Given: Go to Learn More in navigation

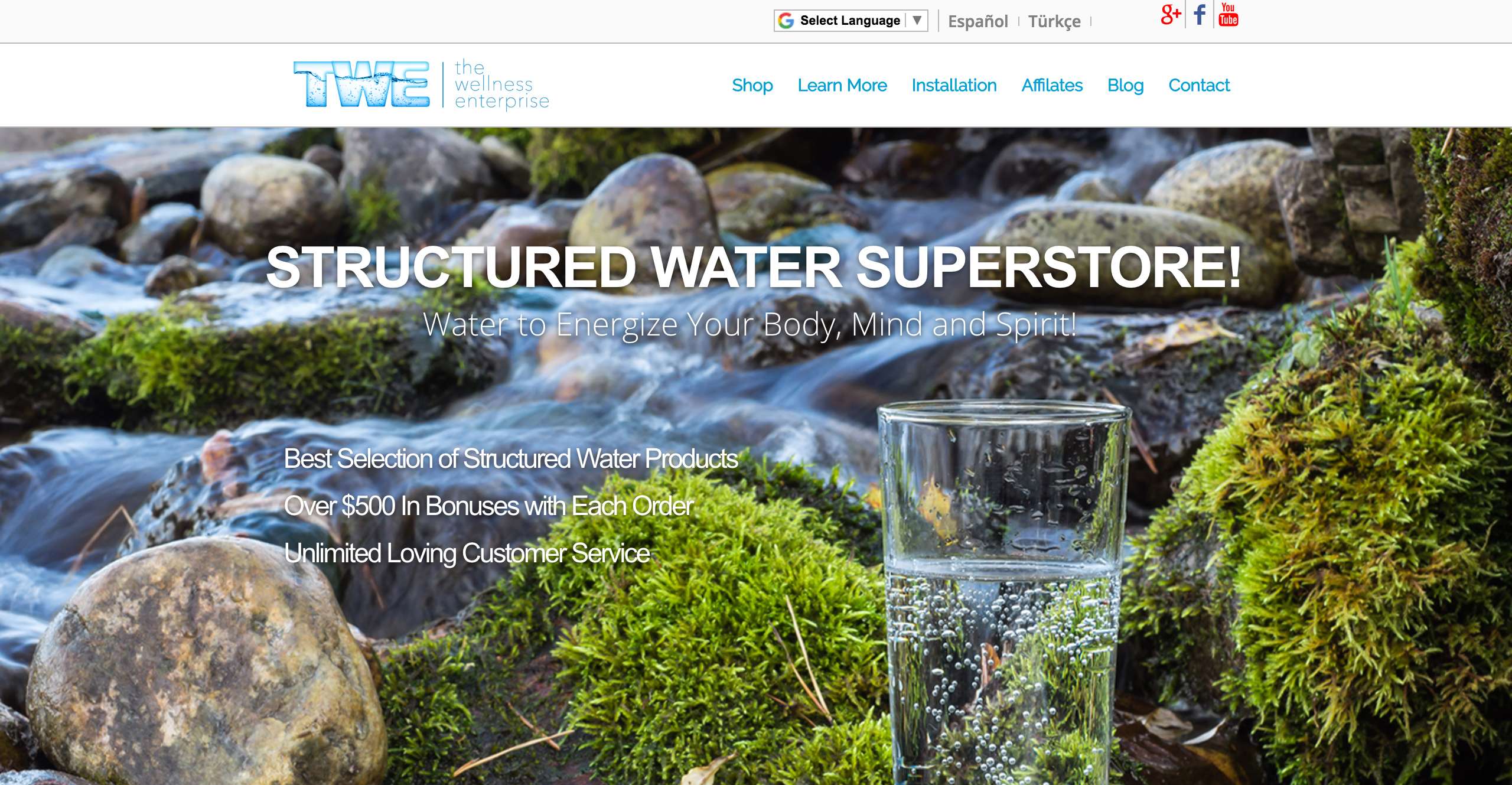Looking at the screenshot, I should tap(842, 85).
